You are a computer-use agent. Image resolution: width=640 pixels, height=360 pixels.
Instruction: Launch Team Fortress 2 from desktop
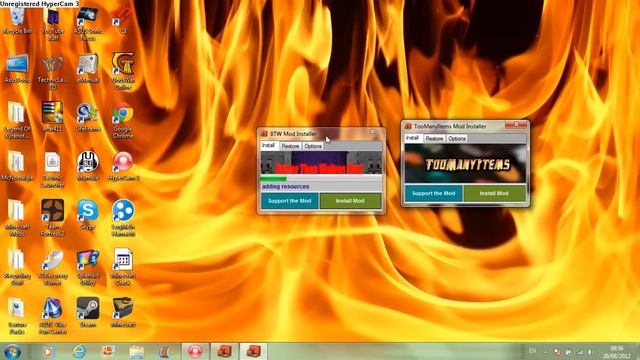(53, 218)
